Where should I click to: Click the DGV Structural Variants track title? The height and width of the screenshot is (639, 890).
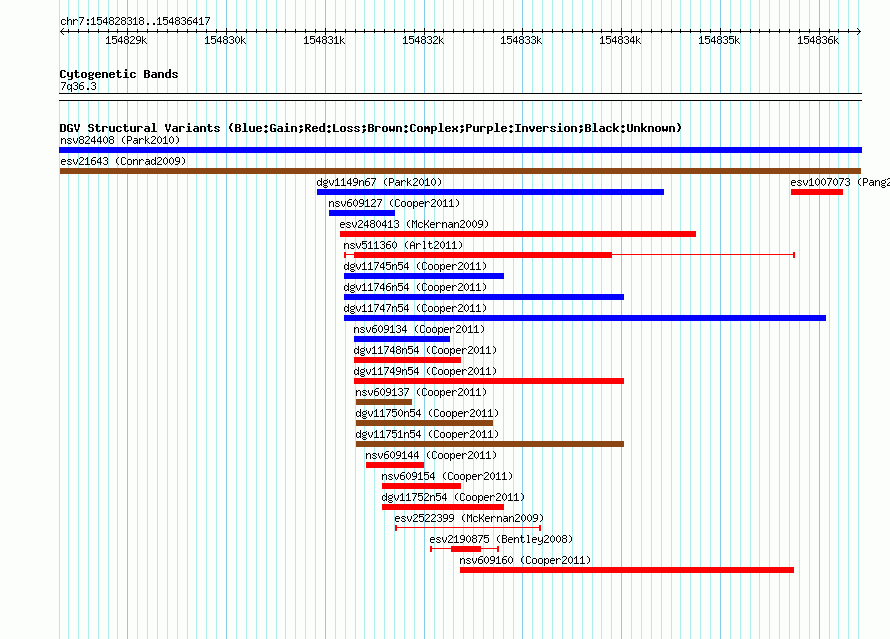pyautogui.click(x=370, y=128)
